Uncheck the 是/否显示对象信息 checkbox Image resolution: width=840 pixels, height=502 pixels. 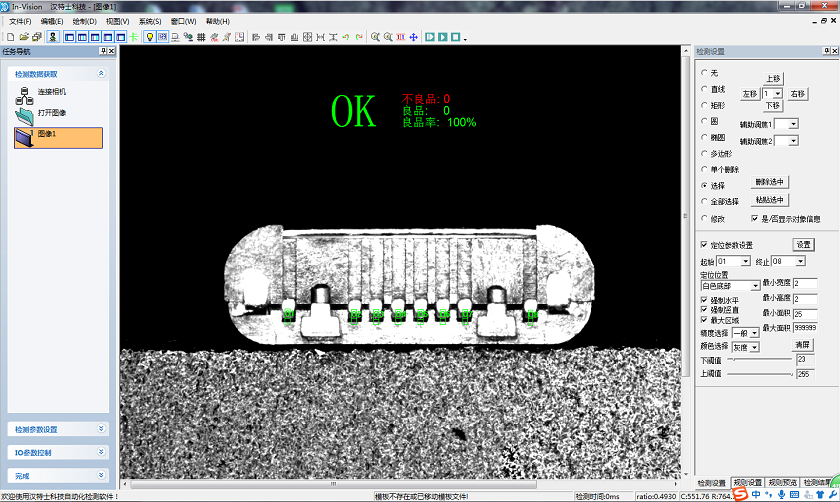755,218
